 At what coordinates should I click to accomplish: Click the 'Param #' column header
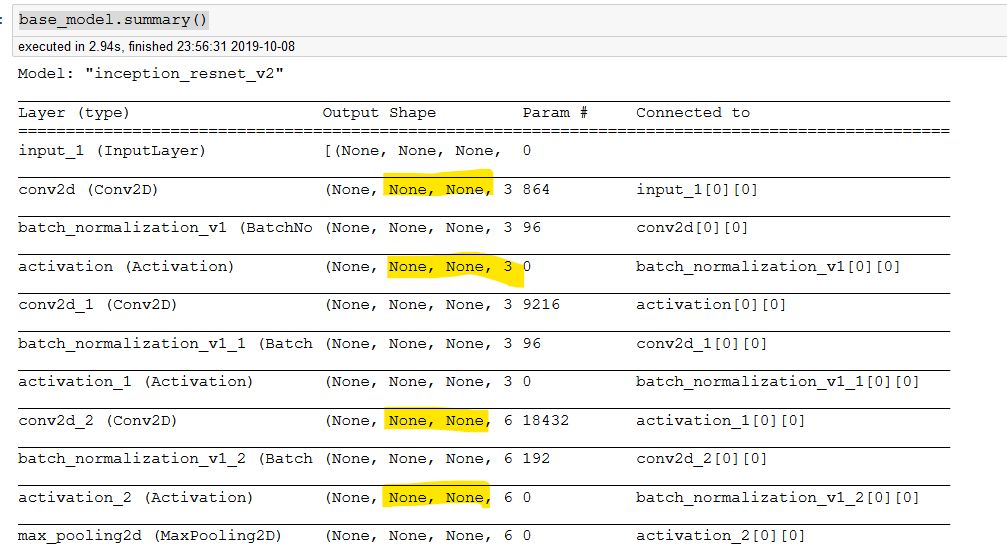[555, 112]
